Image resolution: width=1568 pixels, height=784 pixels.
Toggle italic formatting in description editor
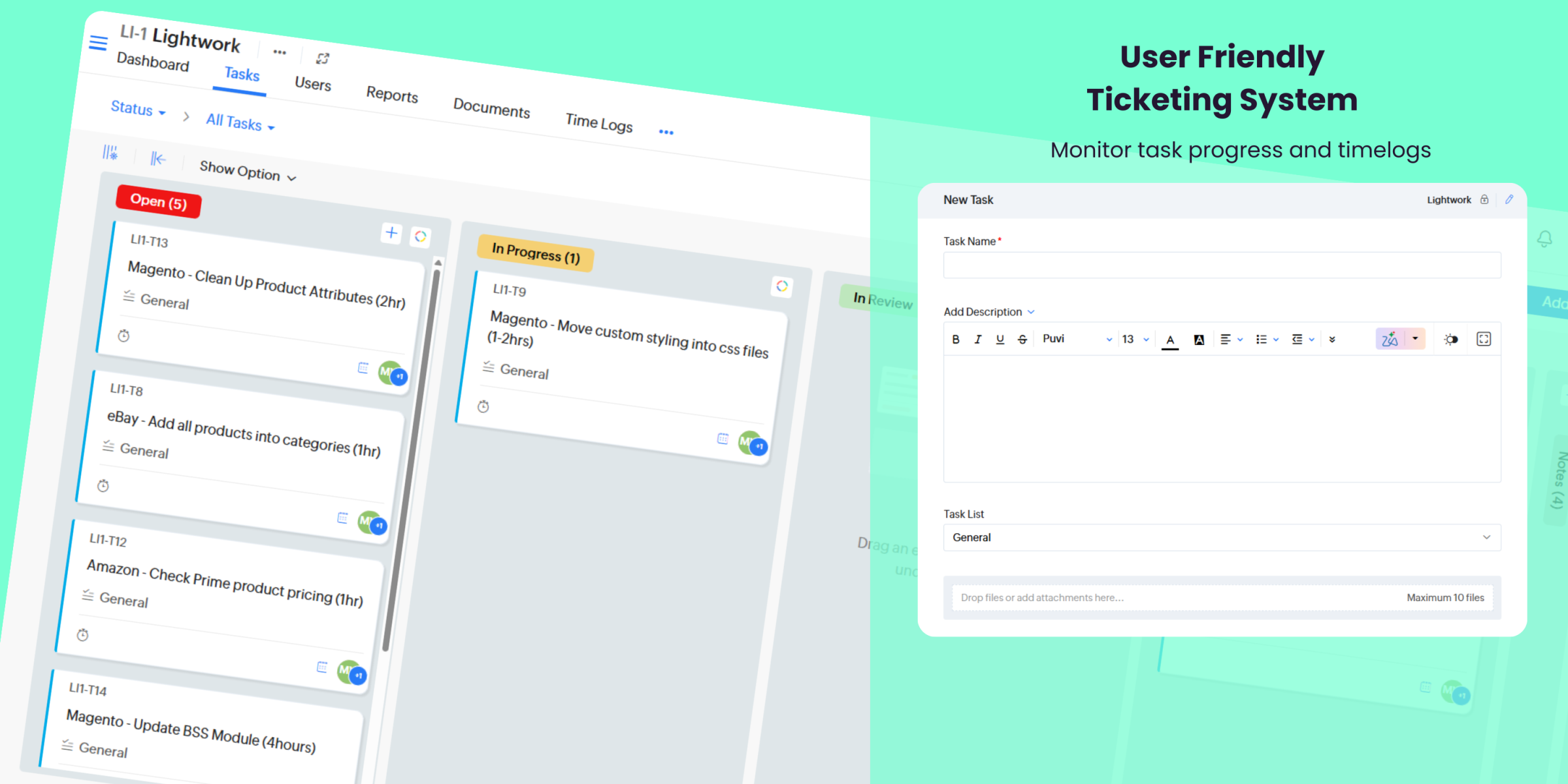pyautogui.click(x=977, y=339)
